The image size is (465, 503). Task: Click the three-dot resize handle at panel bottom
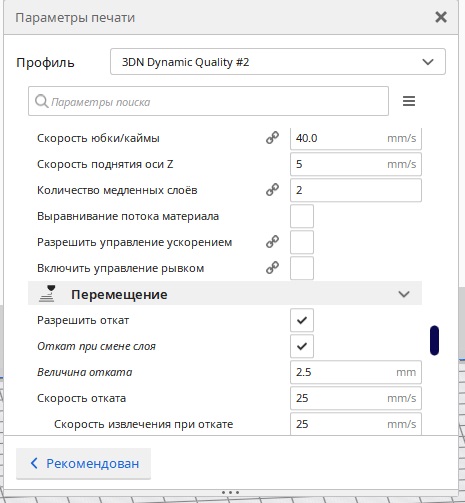click(230, 492)
